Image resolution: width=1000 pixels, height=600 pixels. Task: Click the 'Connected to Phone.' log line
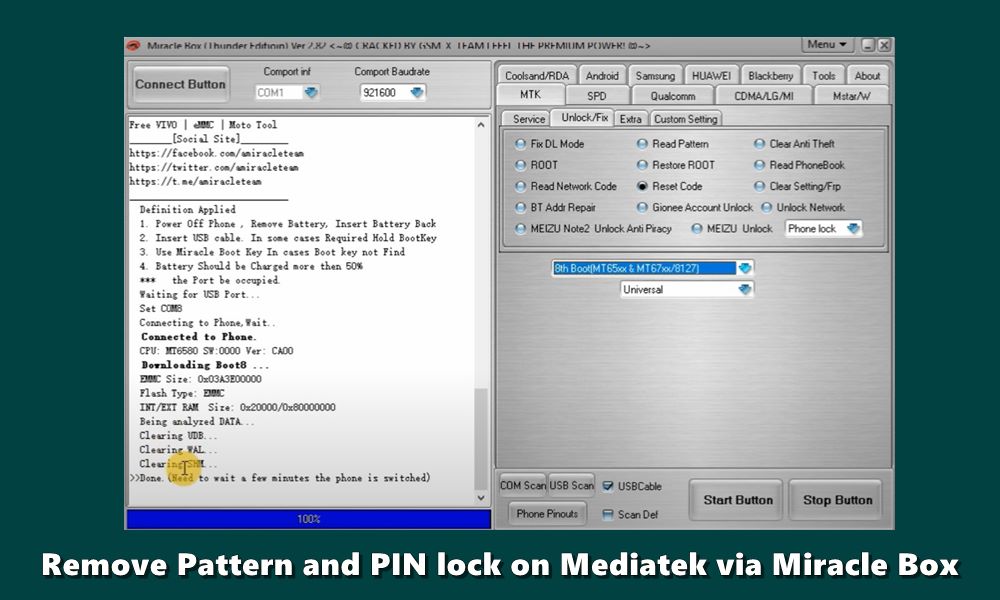tap(198, 337)
